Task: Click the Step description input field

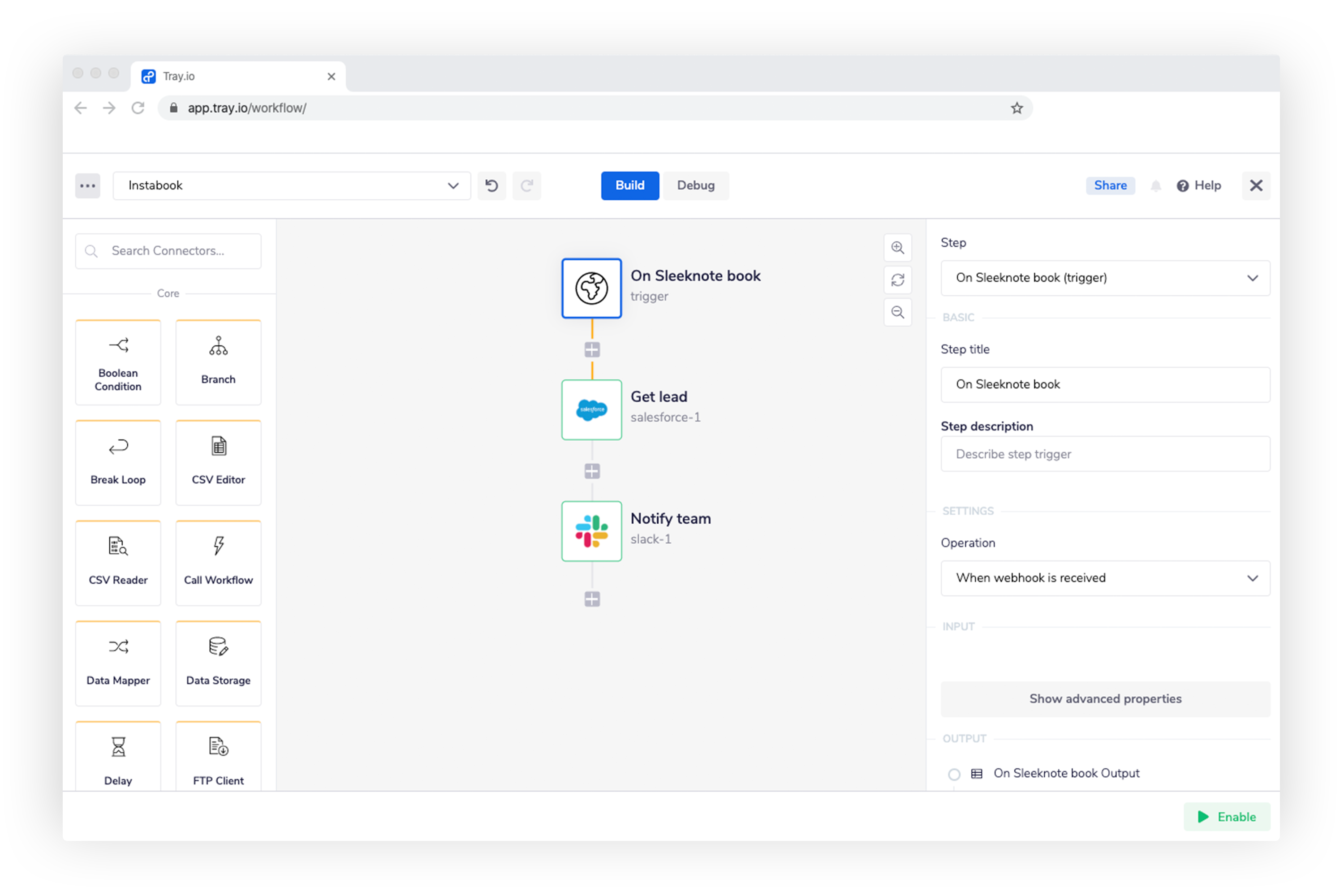Action: [1105, 454]
